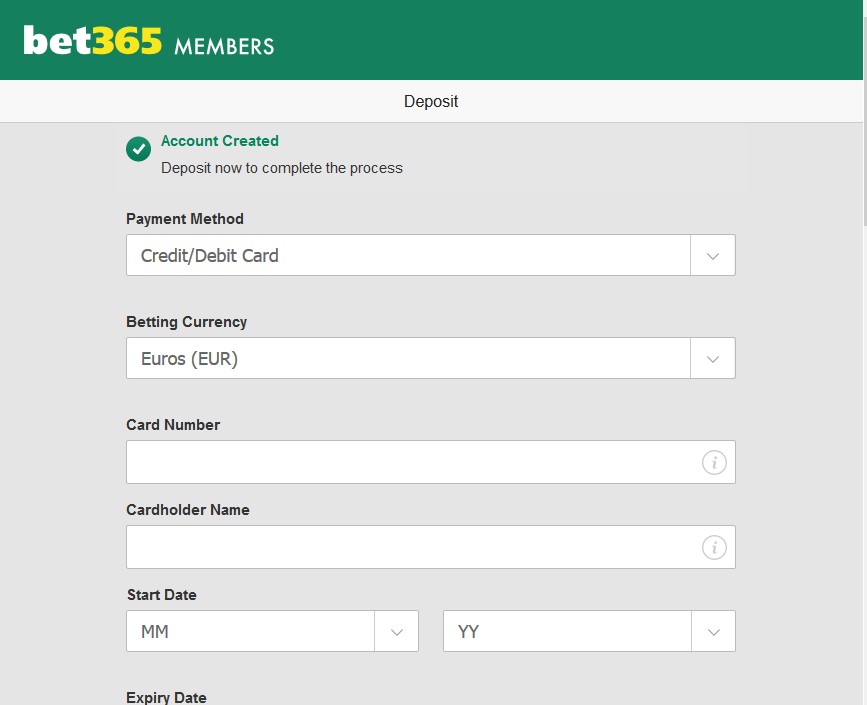Screen dimensions: 867x705
Task: Click the MEMBERS text in header
Action: [224, 46]
